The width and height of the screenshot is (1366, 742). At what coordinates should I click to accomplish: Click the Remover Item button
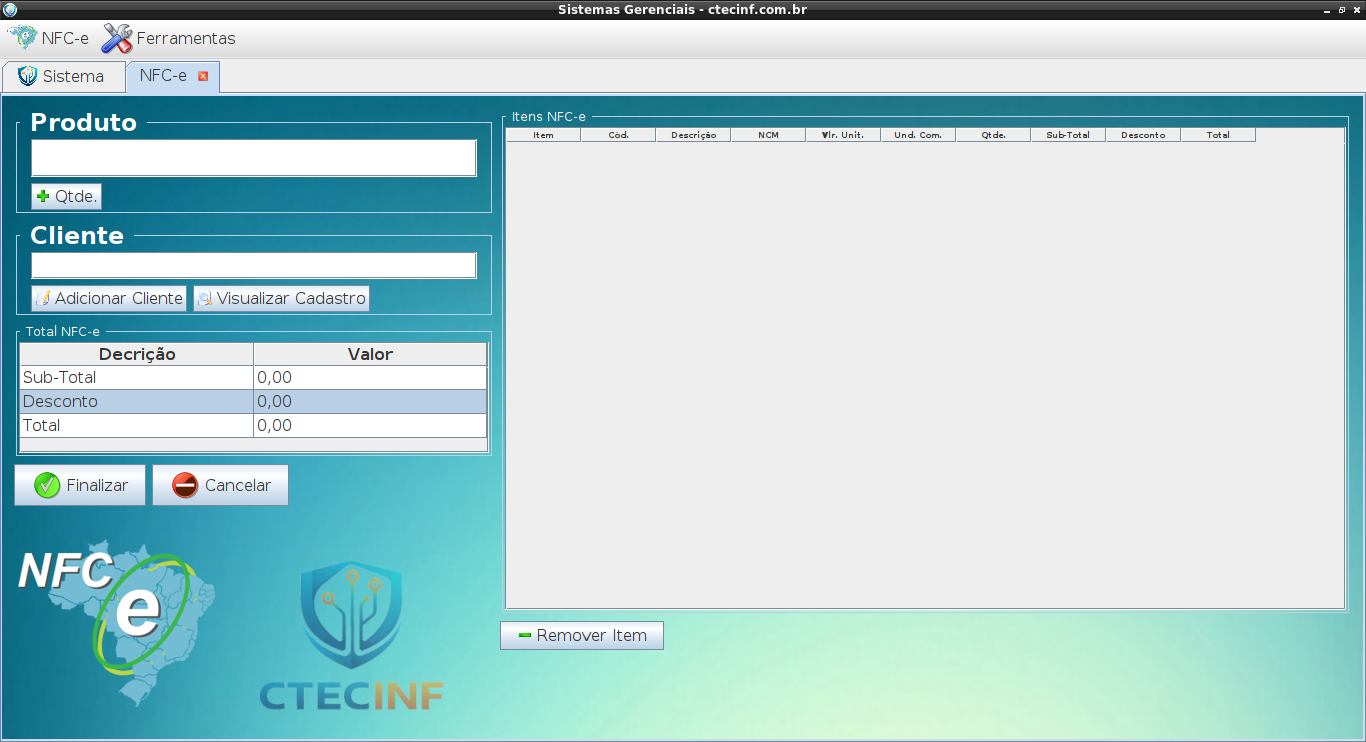[x=582, y=636]
